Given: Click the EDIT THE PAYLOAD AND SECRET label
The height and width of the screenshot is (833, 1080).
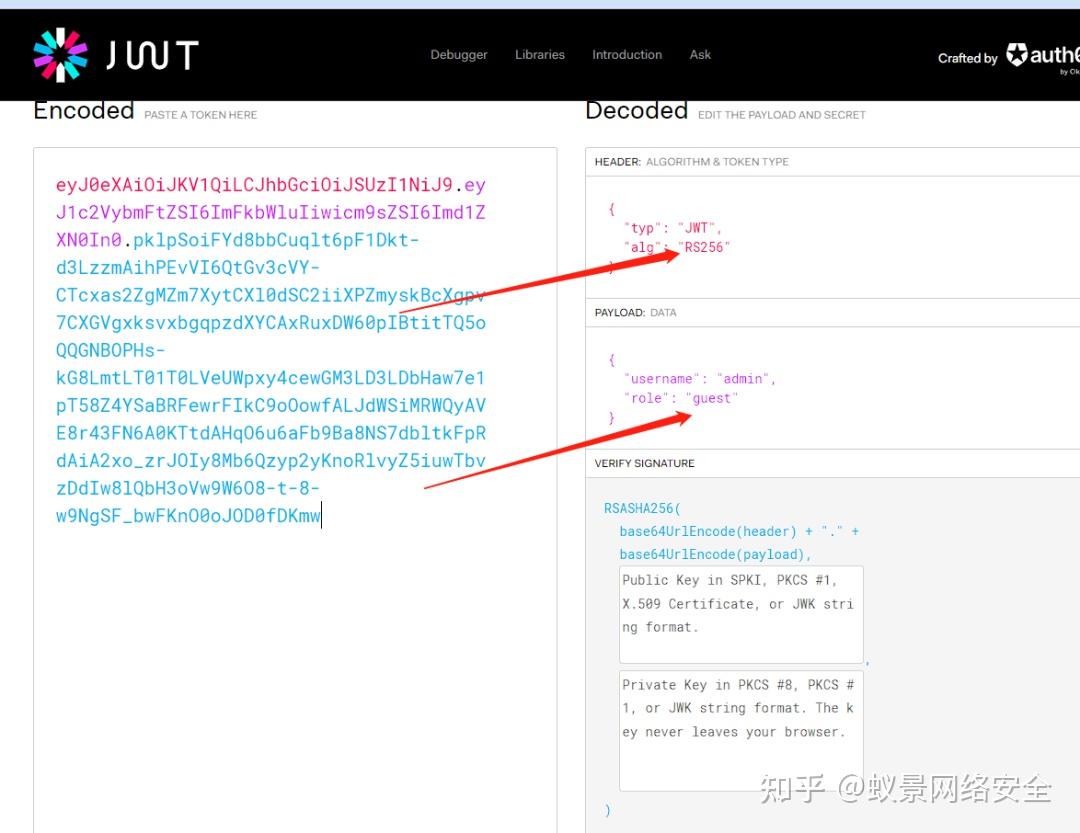Looking at the screenshot, I should pos(781,115).
